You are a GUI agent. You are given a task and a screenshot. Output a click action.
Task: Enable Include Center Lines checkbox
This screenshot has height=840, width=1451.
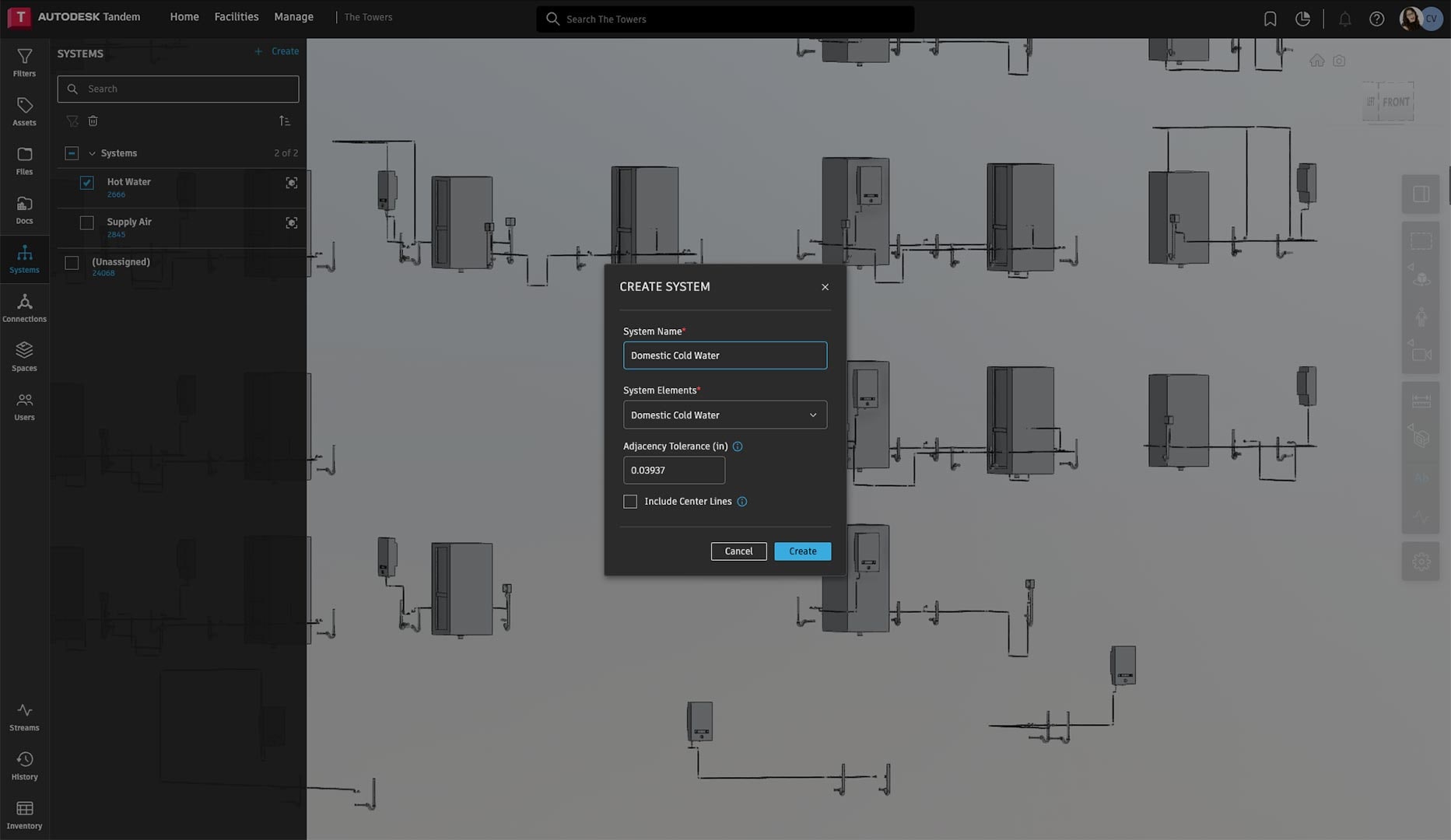(x=630, y=502)
